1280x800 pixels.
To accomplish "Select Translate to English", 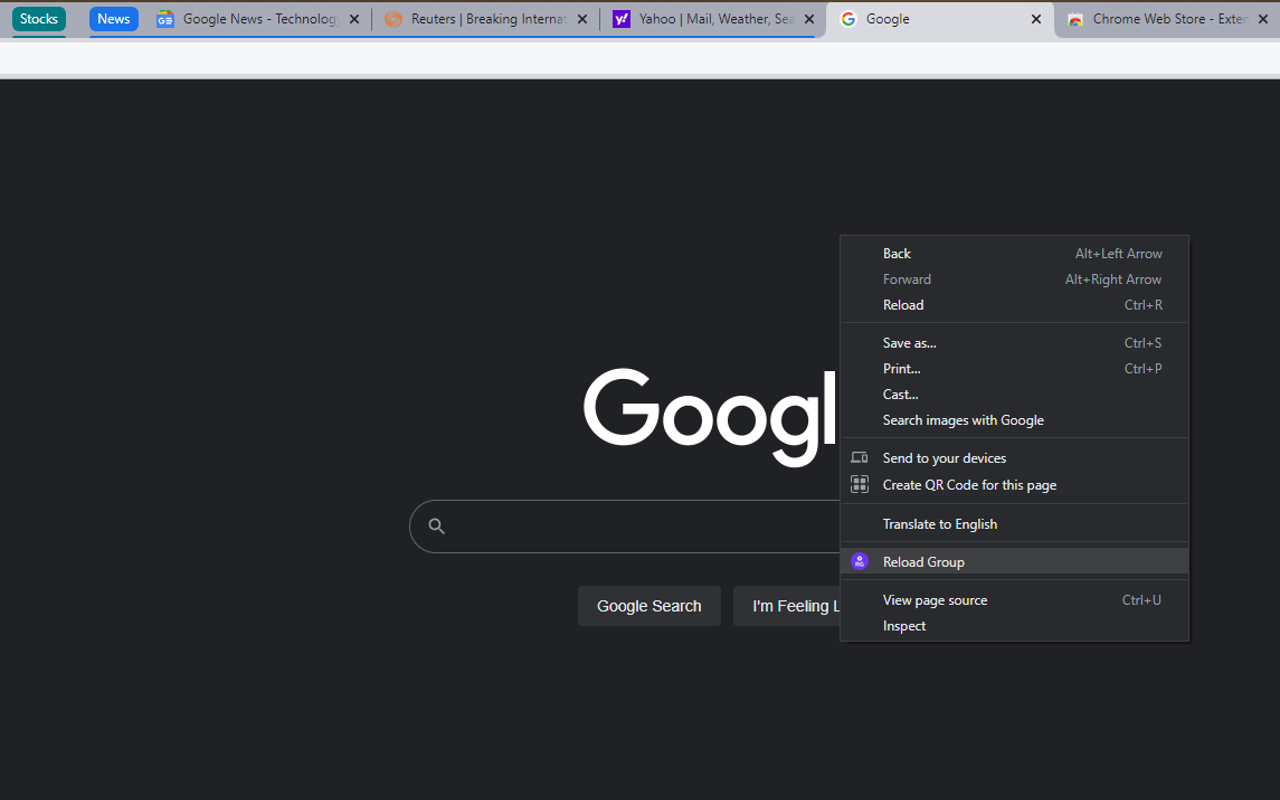I will [939, 523].
